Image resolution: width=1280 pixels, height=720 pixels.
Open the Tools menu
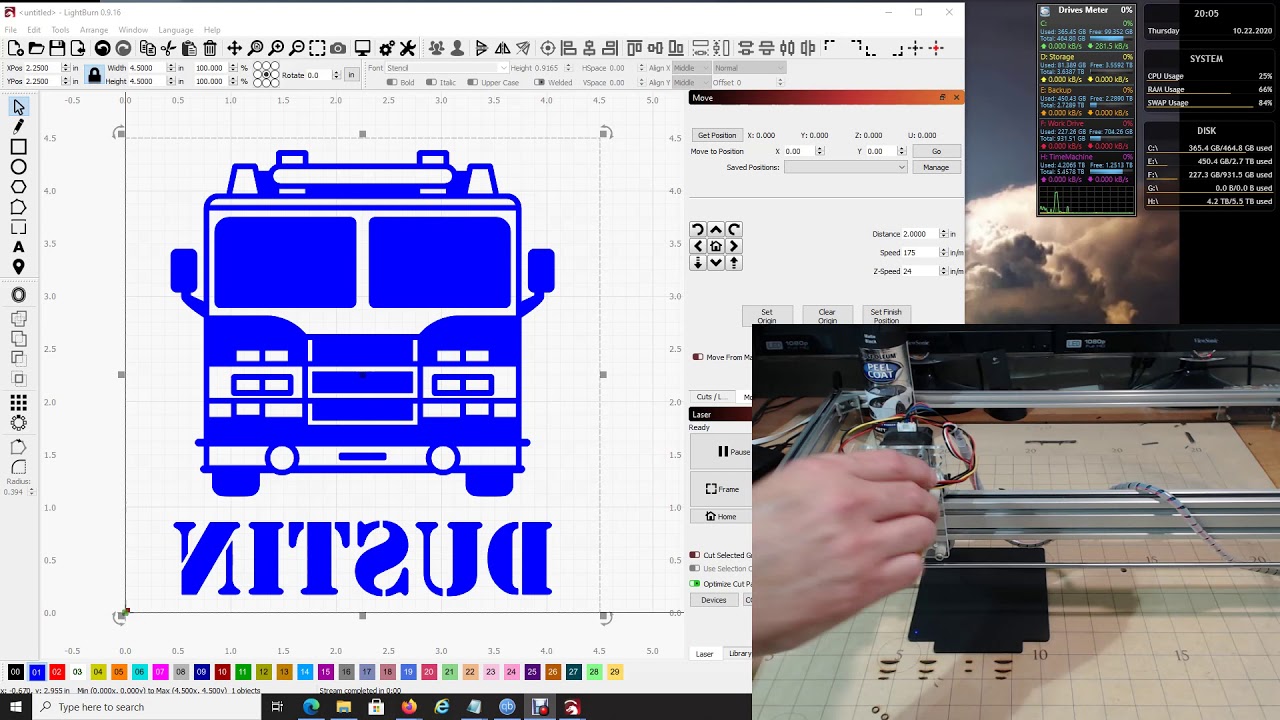coord(60,30)
